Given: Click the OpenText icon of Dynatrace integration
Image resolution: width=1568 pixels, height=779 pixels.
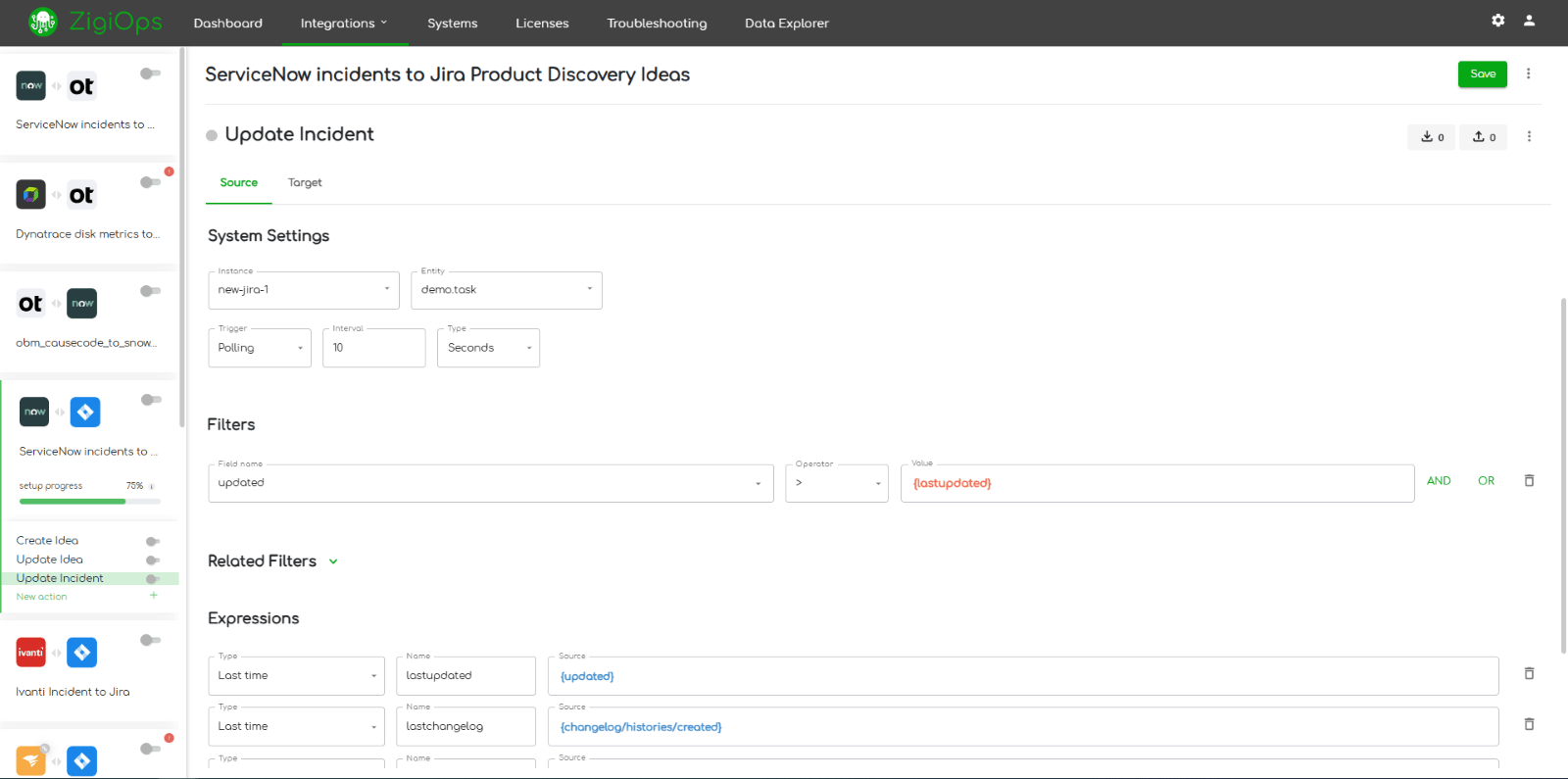Looking at the screenshot, I should (82, 195).
